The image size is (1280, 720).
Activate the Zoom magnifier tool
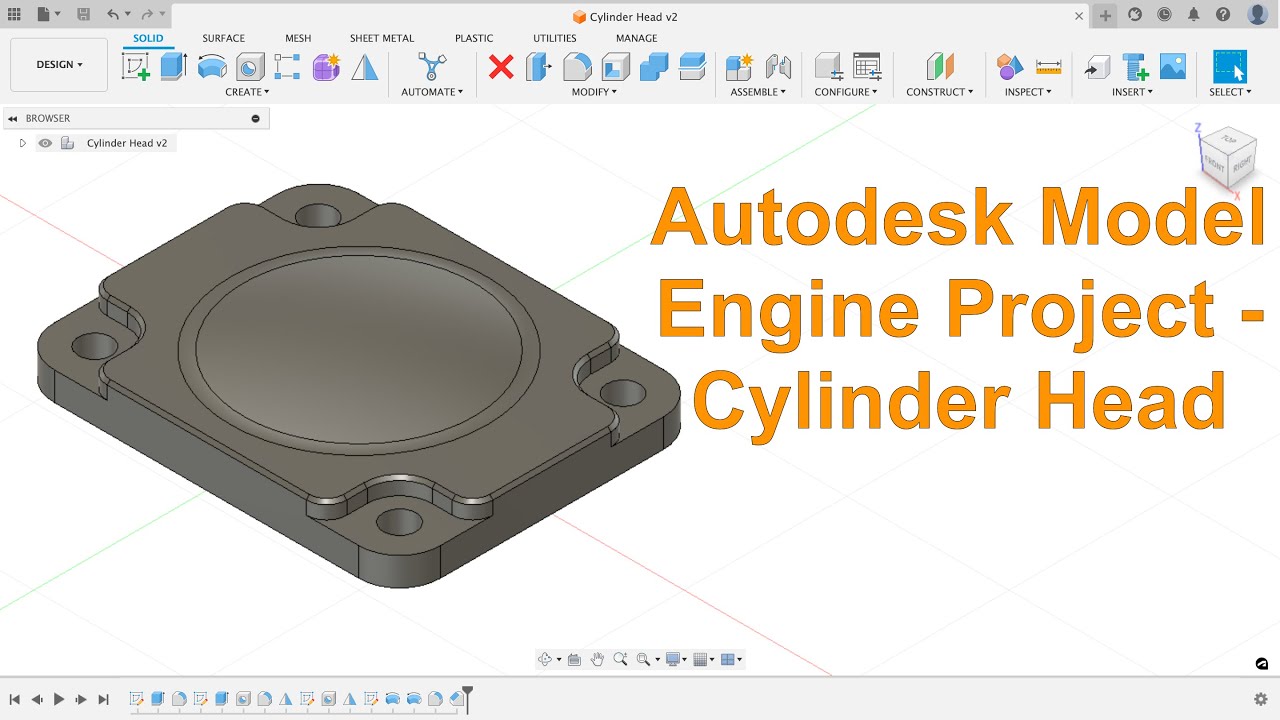[620, 659]
